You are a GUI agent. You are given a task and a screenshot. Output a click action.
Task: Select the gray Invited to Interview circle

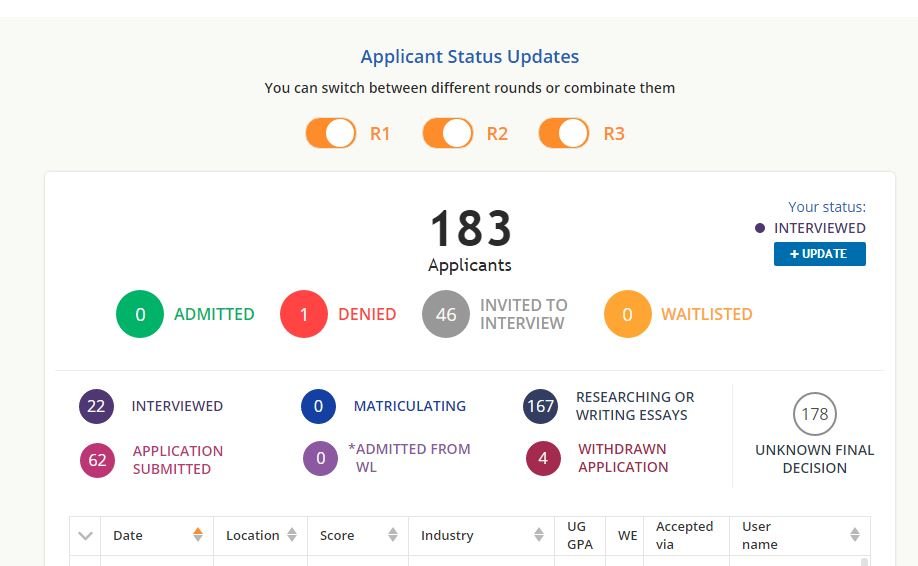(x=446, y=314)
